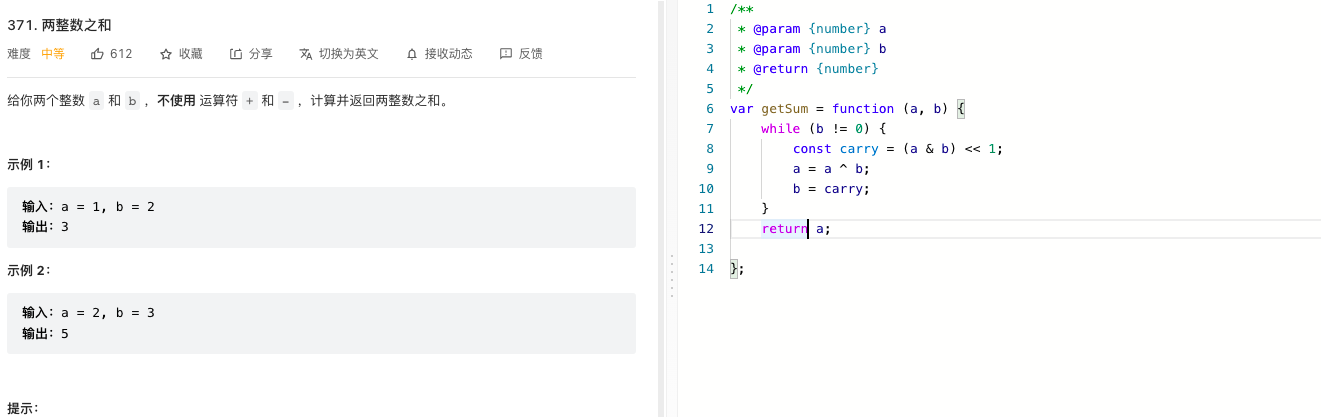Click the example 1 input a = 1, b = 2
This screenshot has height=417, width=1321.
click(108, 207)
